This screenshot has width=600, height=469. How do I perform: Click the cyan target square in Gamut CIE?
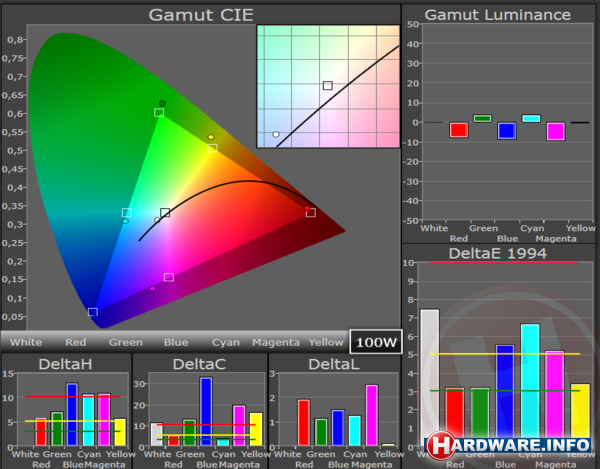pos(127,213)
